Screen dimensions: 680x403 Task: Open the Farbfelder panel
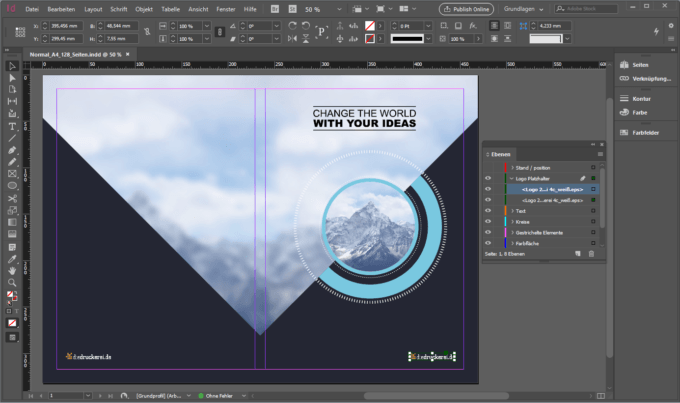tap(639, 133)
